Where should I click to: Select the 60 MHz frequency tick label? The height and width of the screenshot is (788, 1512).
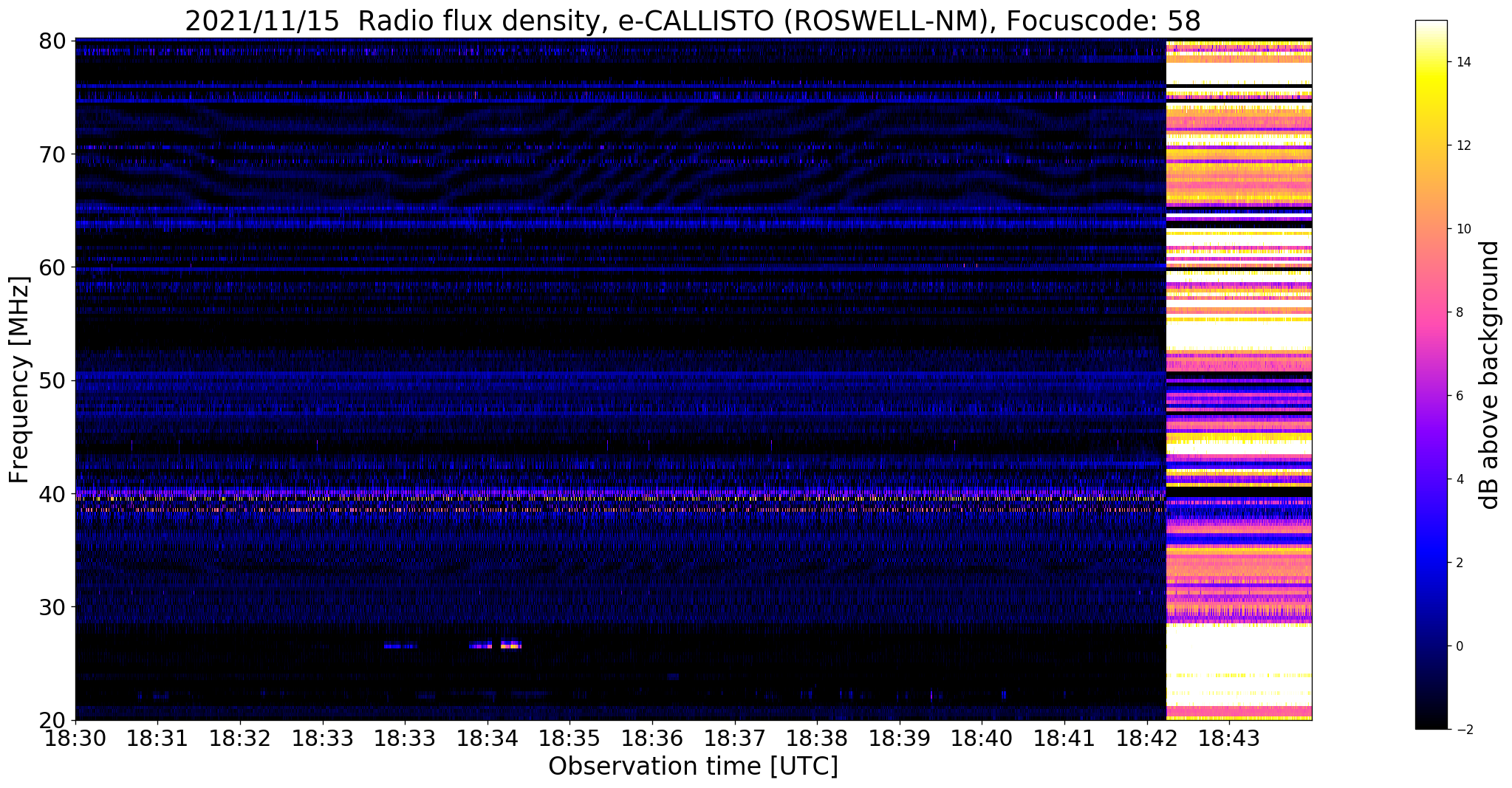52,267
